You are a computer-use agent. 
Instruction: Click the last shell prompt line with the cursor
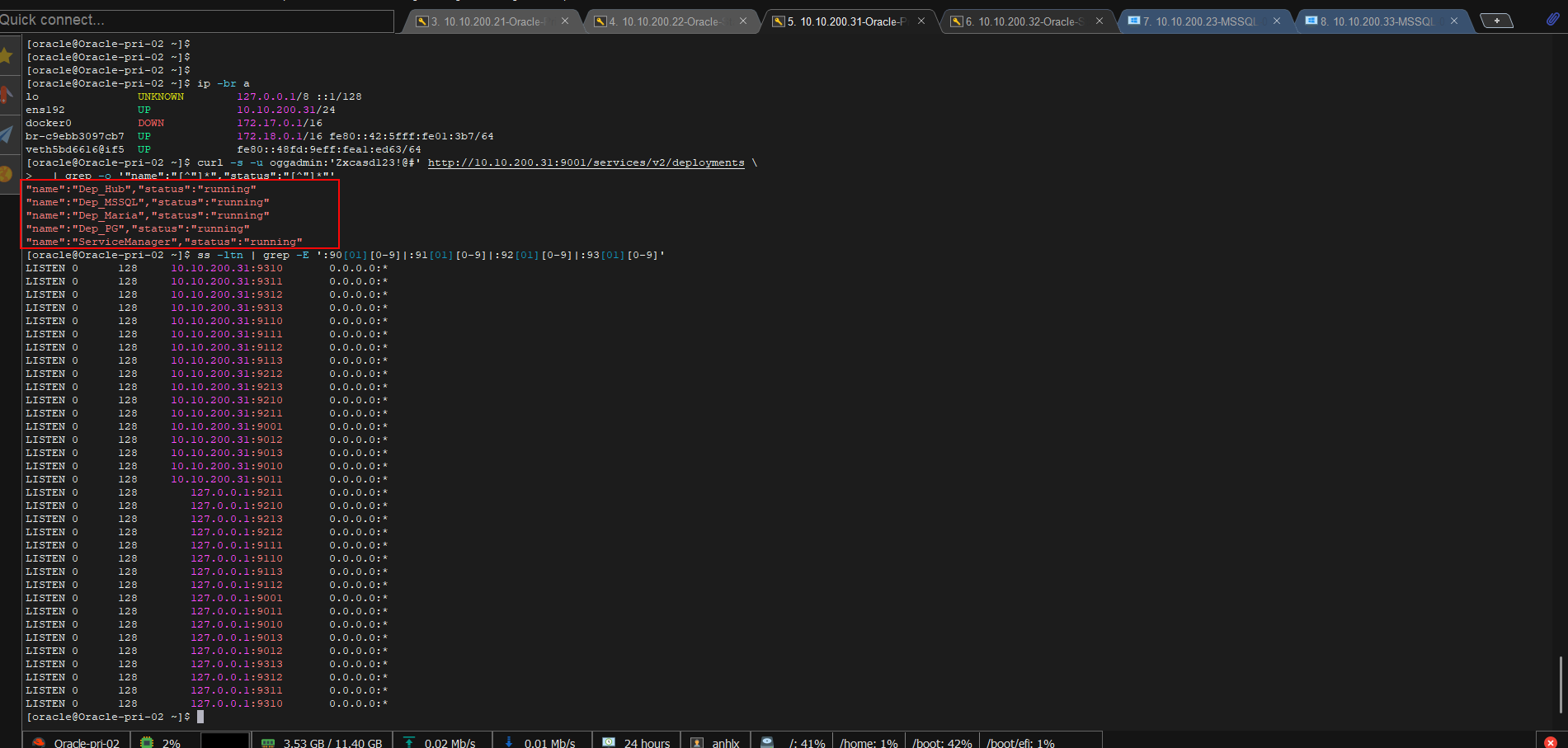coord(115,717)
